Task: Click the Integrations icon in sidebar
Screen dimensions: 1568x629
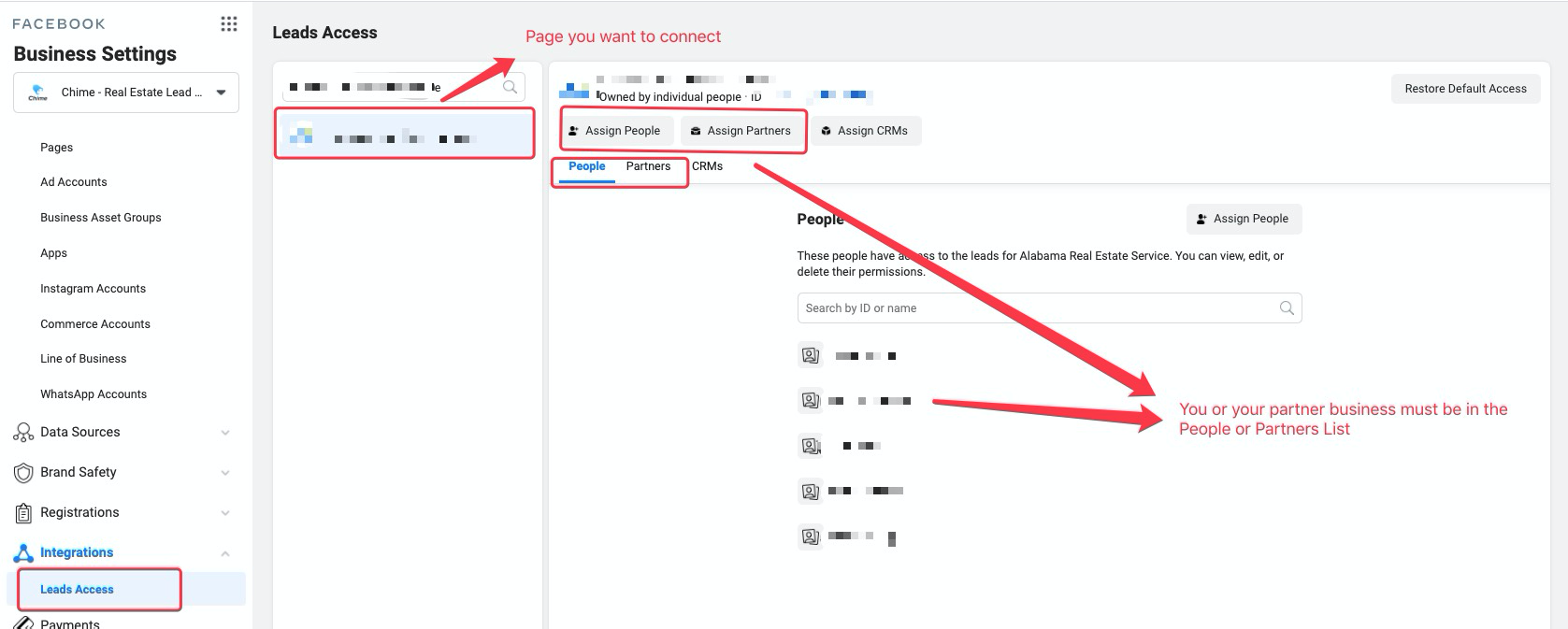Action: (x=23, y=553)
